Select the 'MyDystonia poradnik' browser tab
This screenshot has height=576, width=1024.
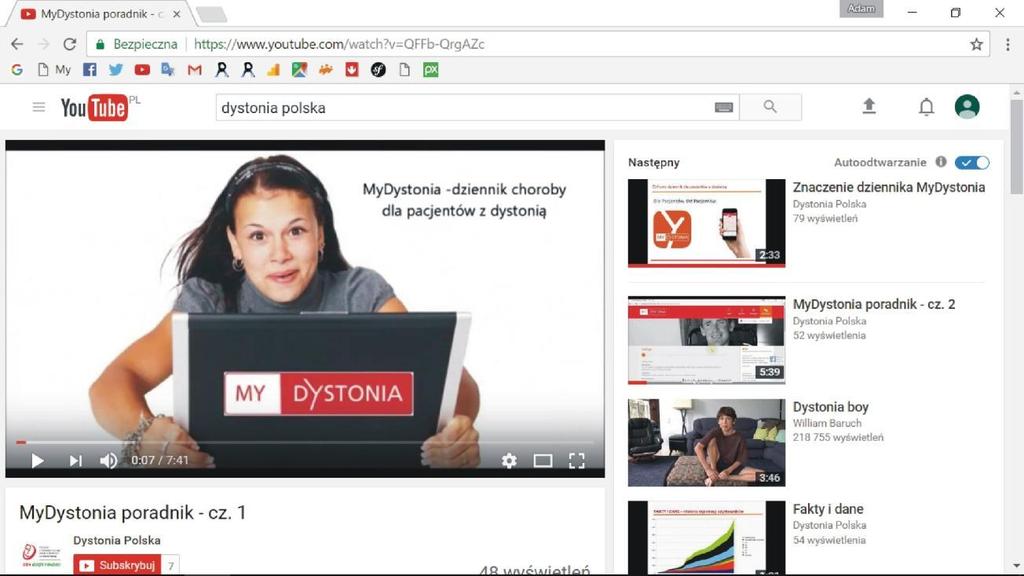point(100,14)
